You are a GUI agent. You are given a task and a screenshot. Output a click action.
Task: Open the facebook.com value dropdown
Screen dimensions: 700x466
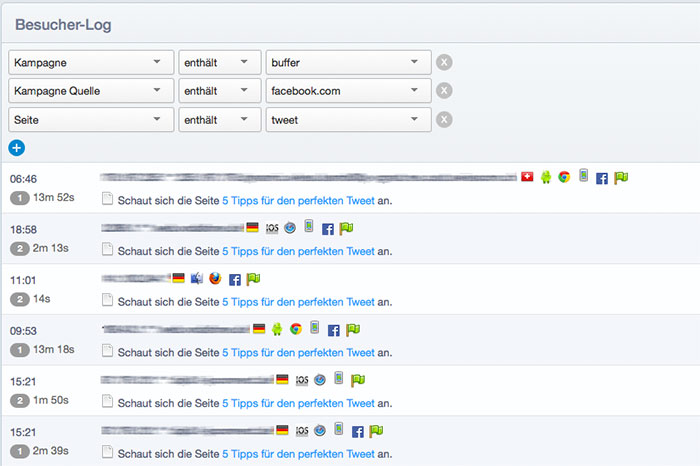[x=349, y=91]
